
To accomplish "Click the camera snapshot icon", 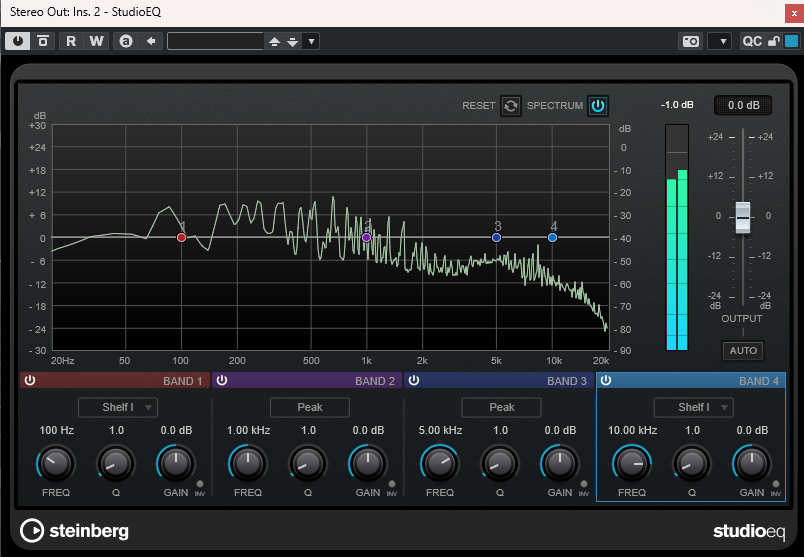I will [x=691, y=41].
